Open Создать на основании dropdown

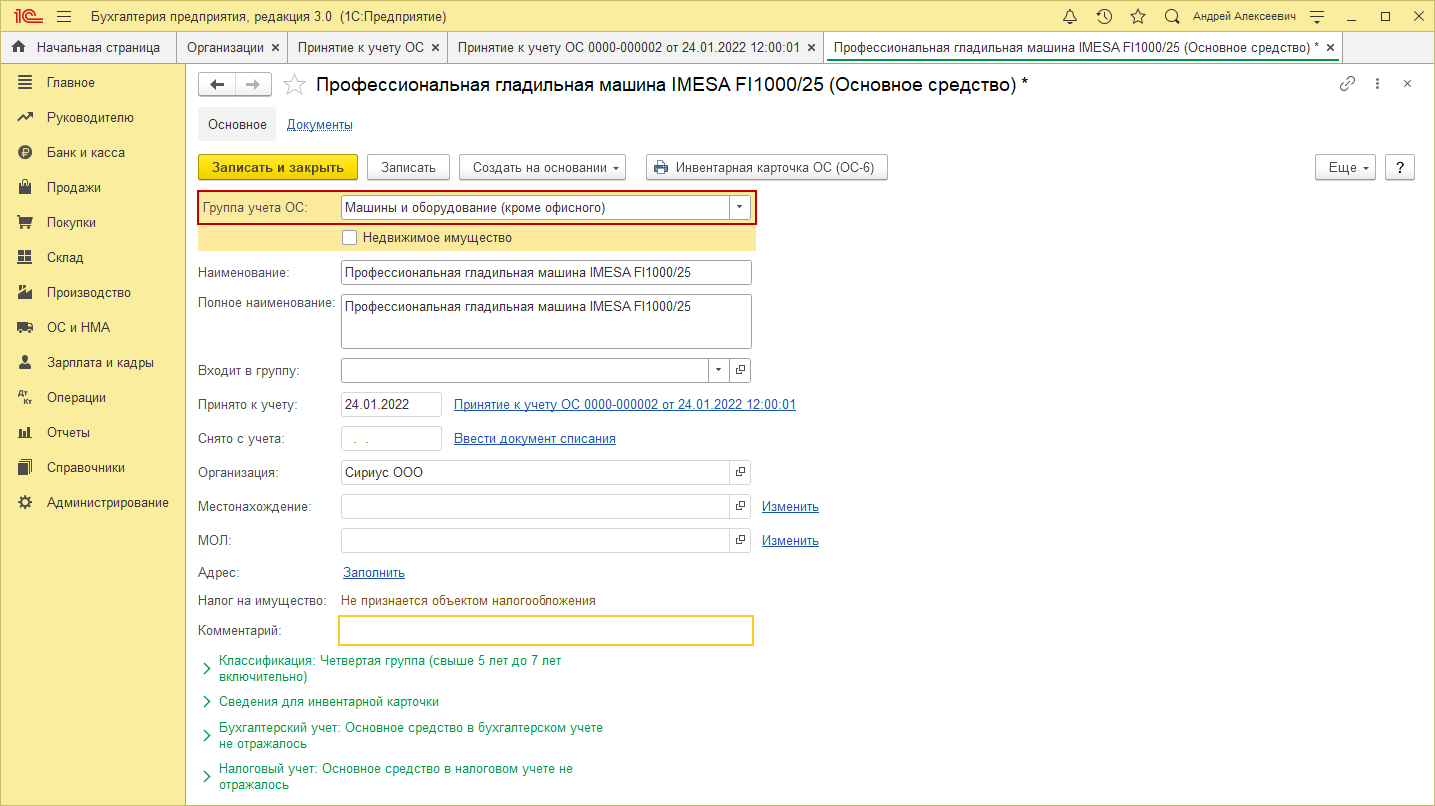coord(542,167)
